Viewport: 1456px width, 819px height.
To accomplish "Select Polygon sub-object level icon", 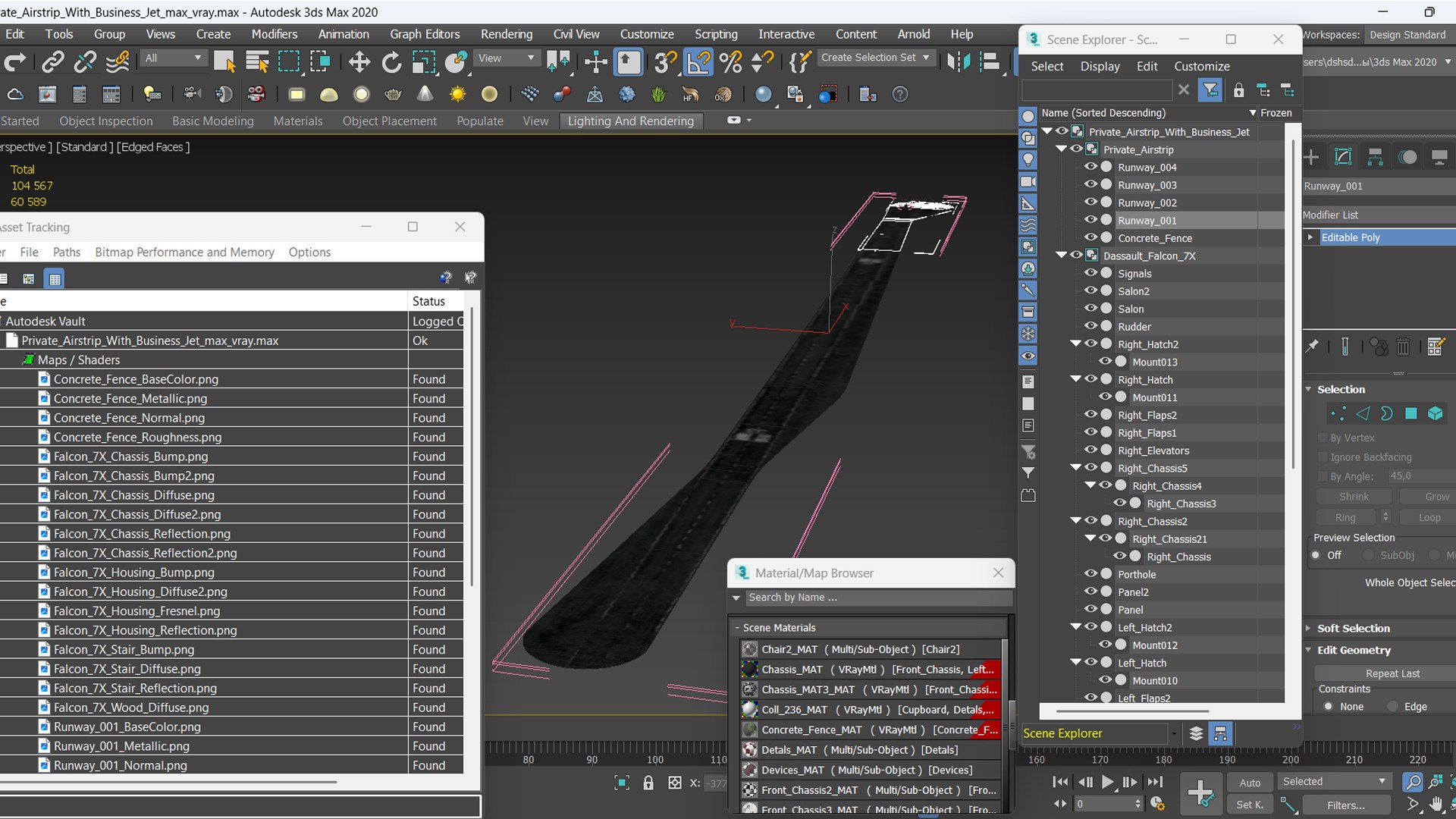I will coord(1410,413).
